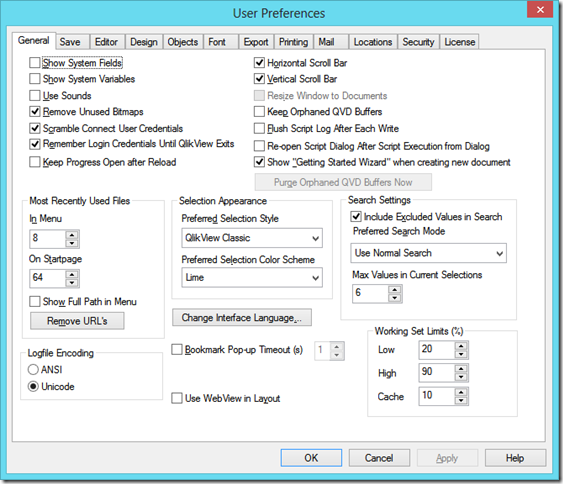This screenshot has width=563, height=484.
Task: Increase the In Menu recent files count
Action: [72, 235]
